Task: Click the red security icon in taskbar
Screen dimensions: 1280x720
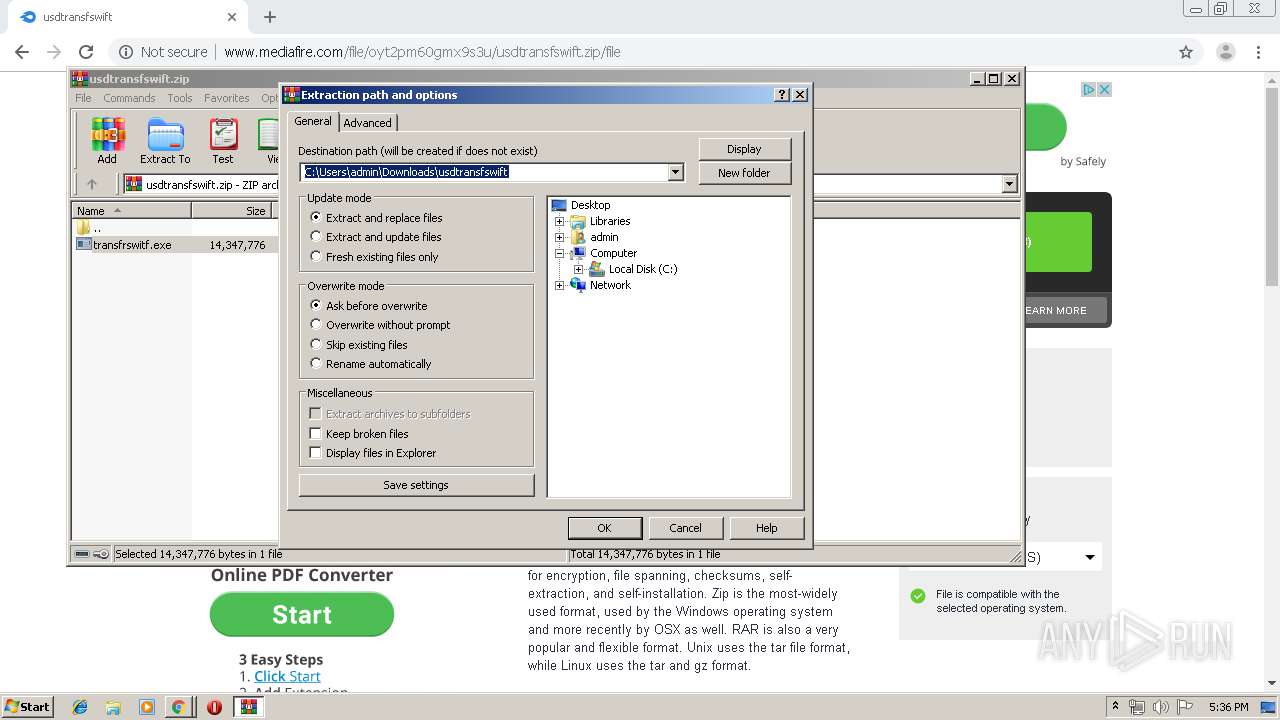Action: (214, 707)
